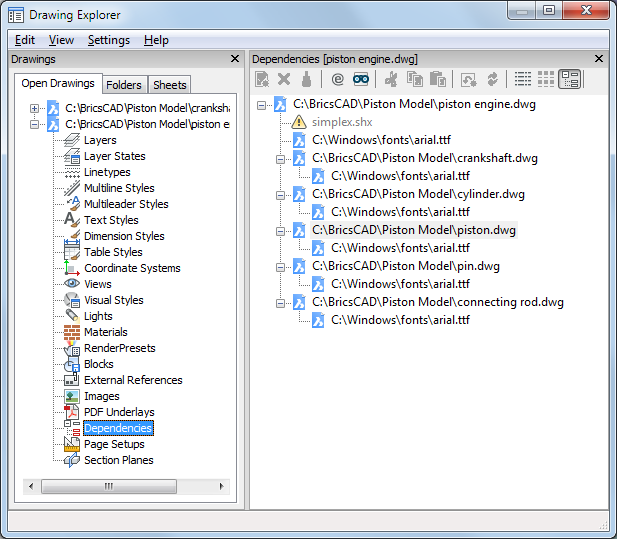Open the Edit menu
The width and height of the screenshot is (617, 539).
pos(25,40)
